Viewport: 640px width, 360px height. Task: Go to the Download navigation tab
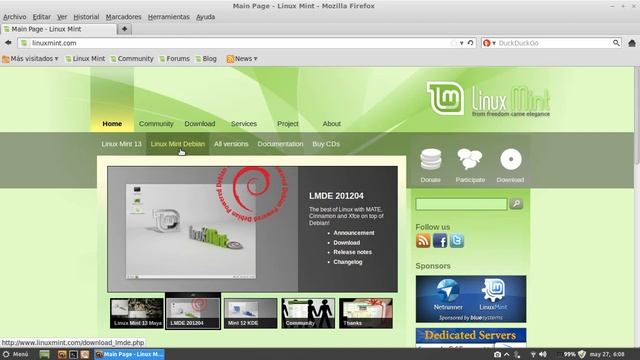click(200, 124)
